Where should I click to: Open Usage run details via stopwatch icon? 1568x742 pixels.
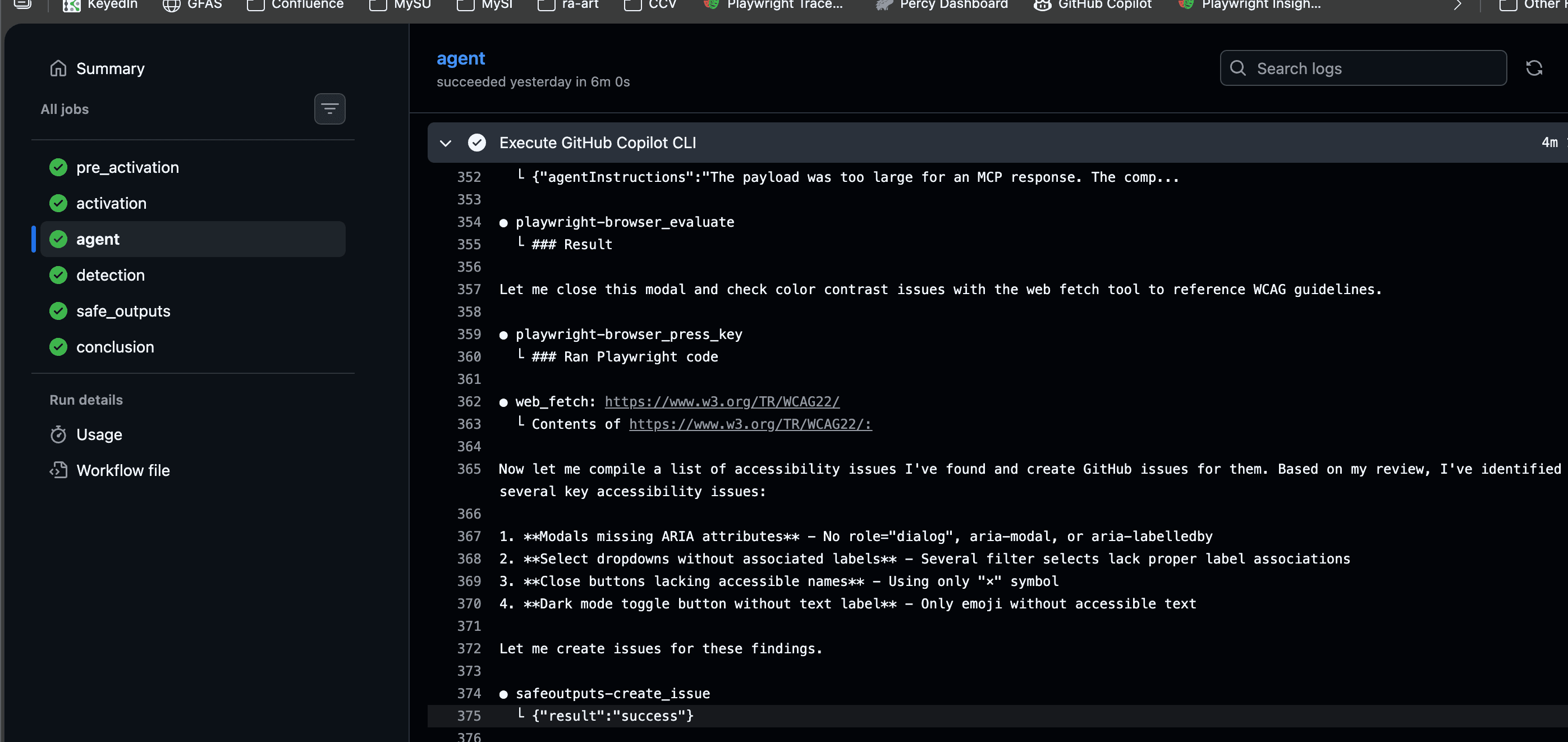pyautogui.click(x=58, y=434)
